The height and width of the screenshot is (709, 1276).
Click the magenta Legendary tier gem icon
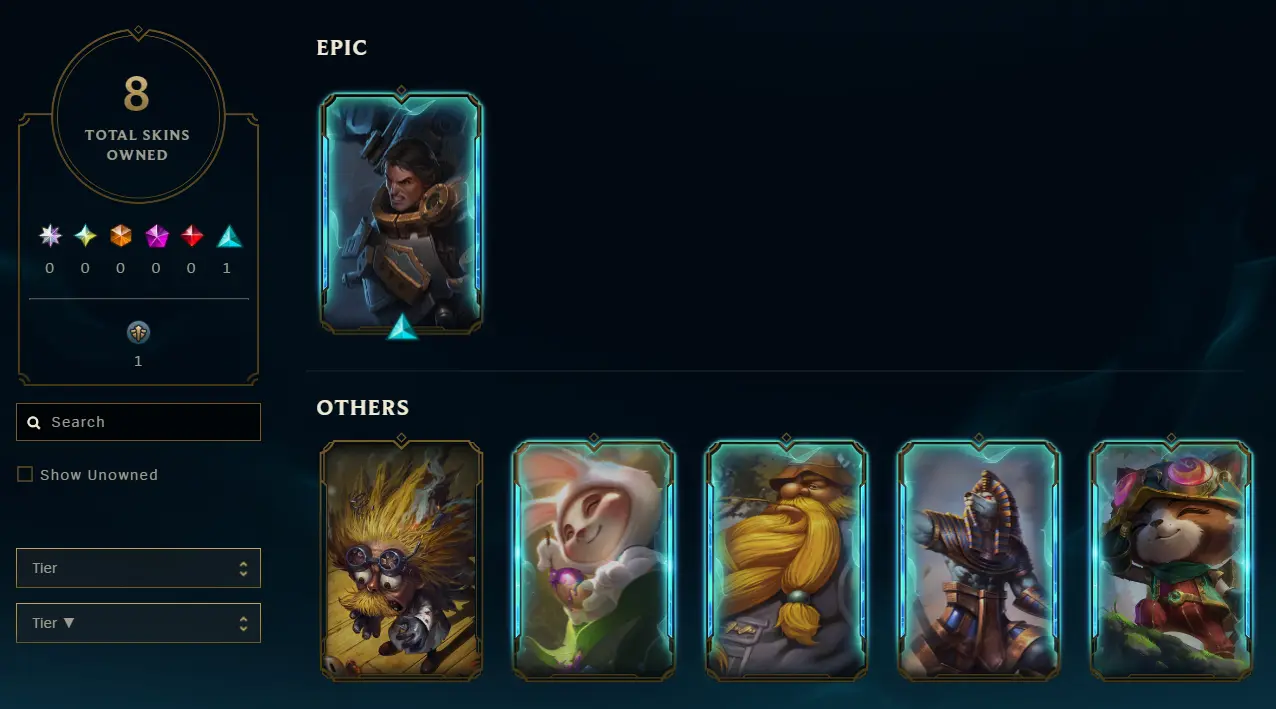(157, 236)
